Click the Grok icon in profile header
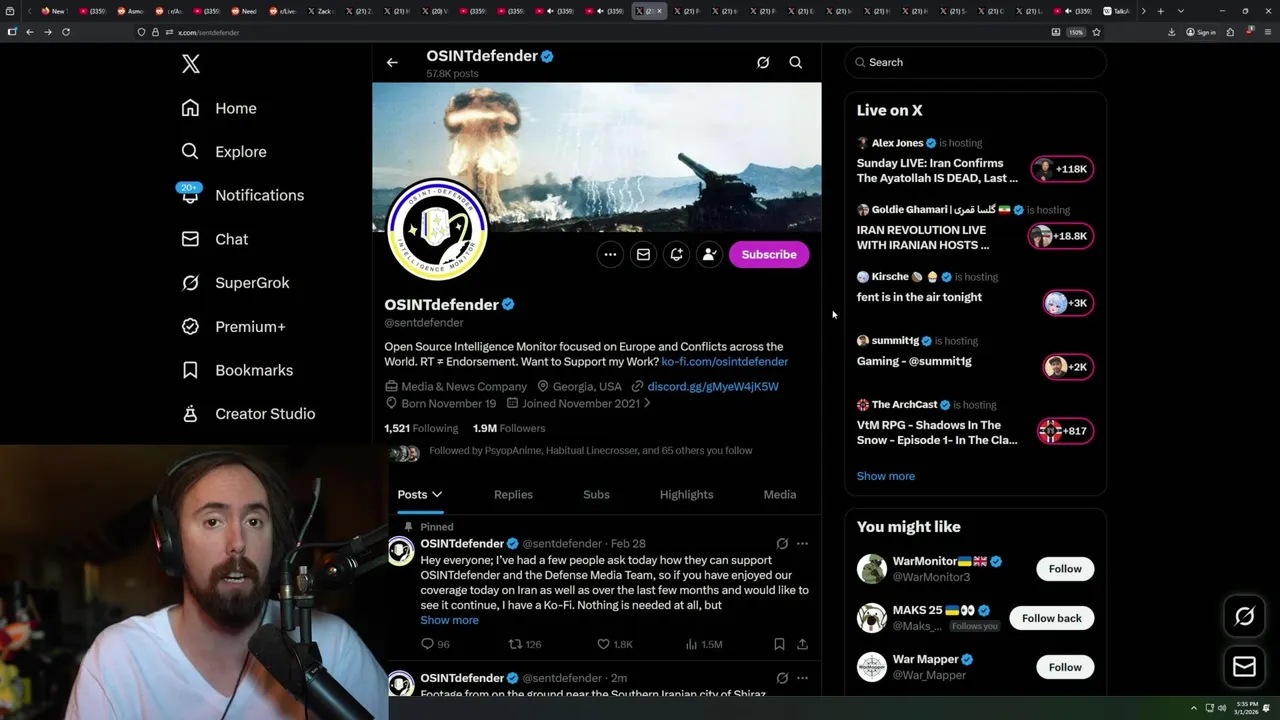 tap(763, 62)
